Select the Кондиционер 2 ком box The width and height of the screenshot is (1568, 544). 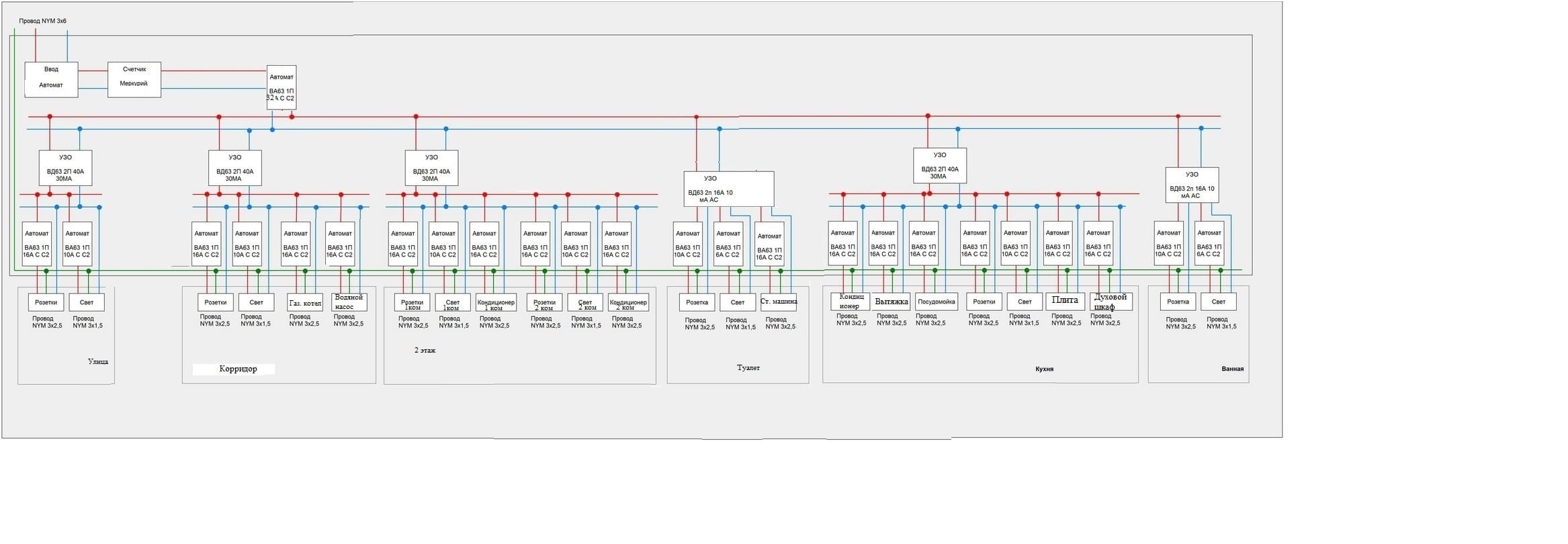[628, 303]
